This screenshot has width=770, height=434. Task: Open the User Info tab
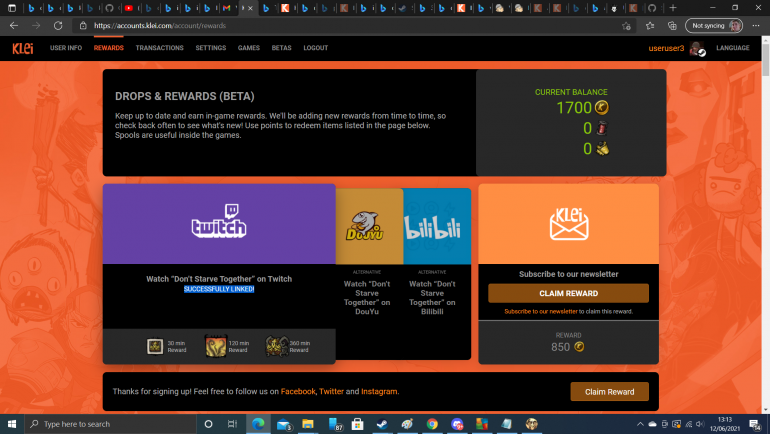(66, 48)
